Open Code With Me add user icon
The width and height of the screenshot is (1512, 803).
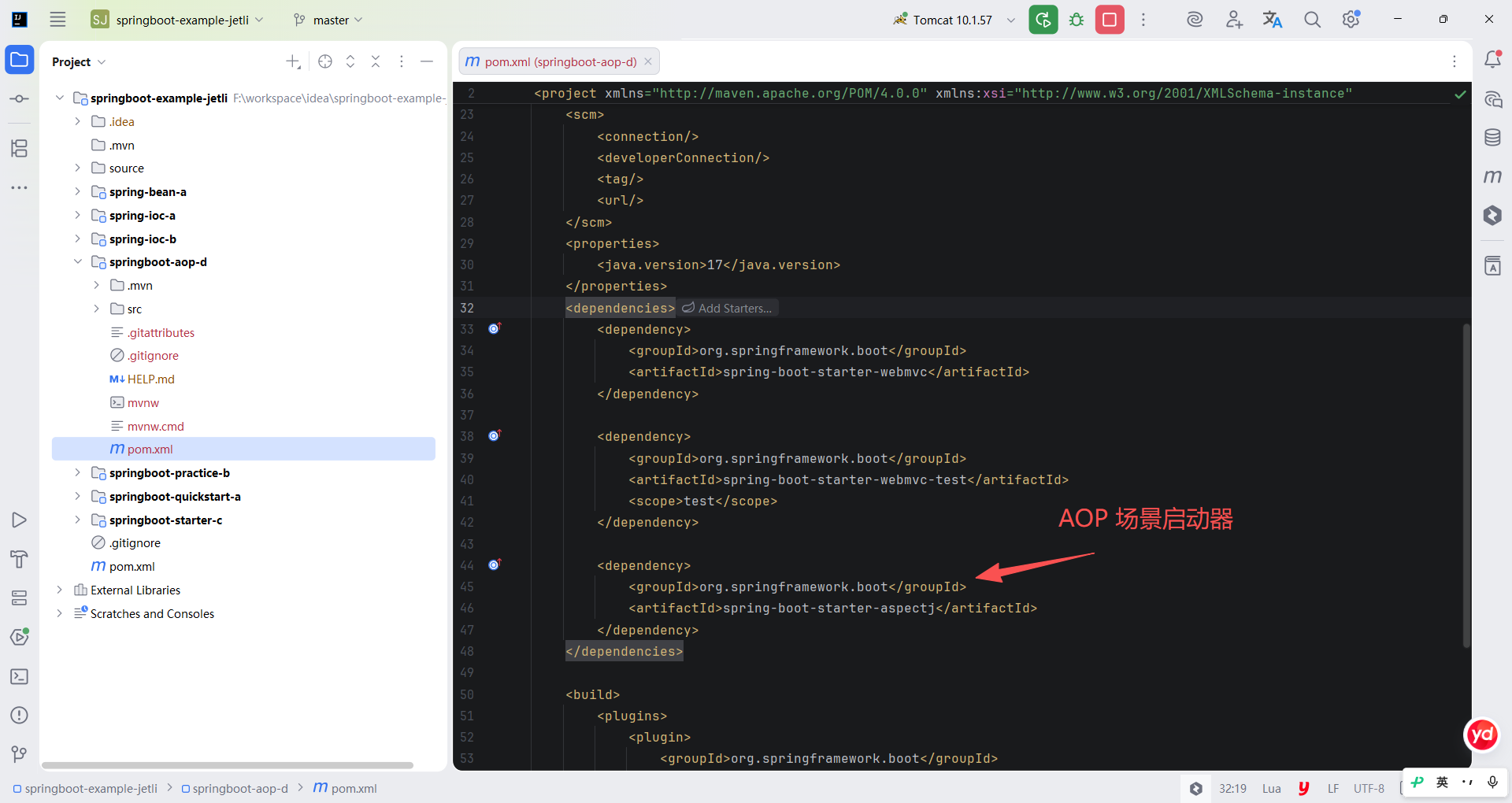click(1234, 20)
